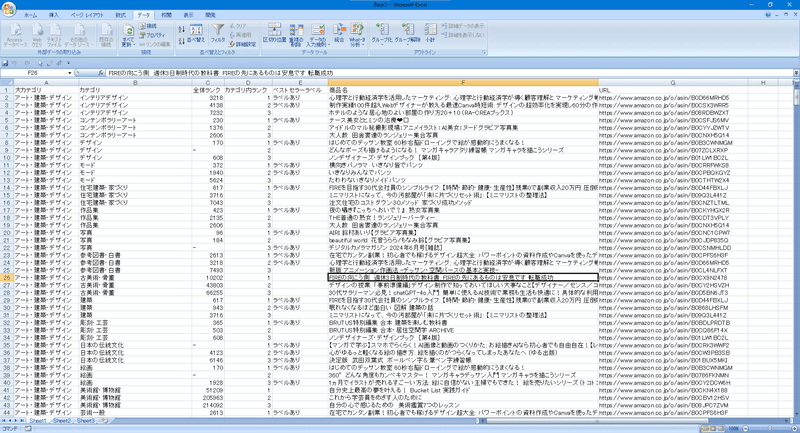Insert new worksheet tab icon
Viewport: 800px width, 433px height.
tap(104, 421)
